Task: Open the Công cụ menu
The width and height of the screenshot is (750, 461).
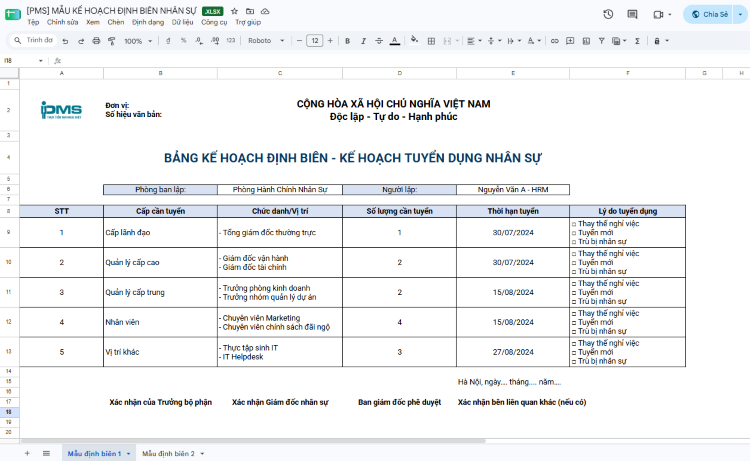Action: 214,22
